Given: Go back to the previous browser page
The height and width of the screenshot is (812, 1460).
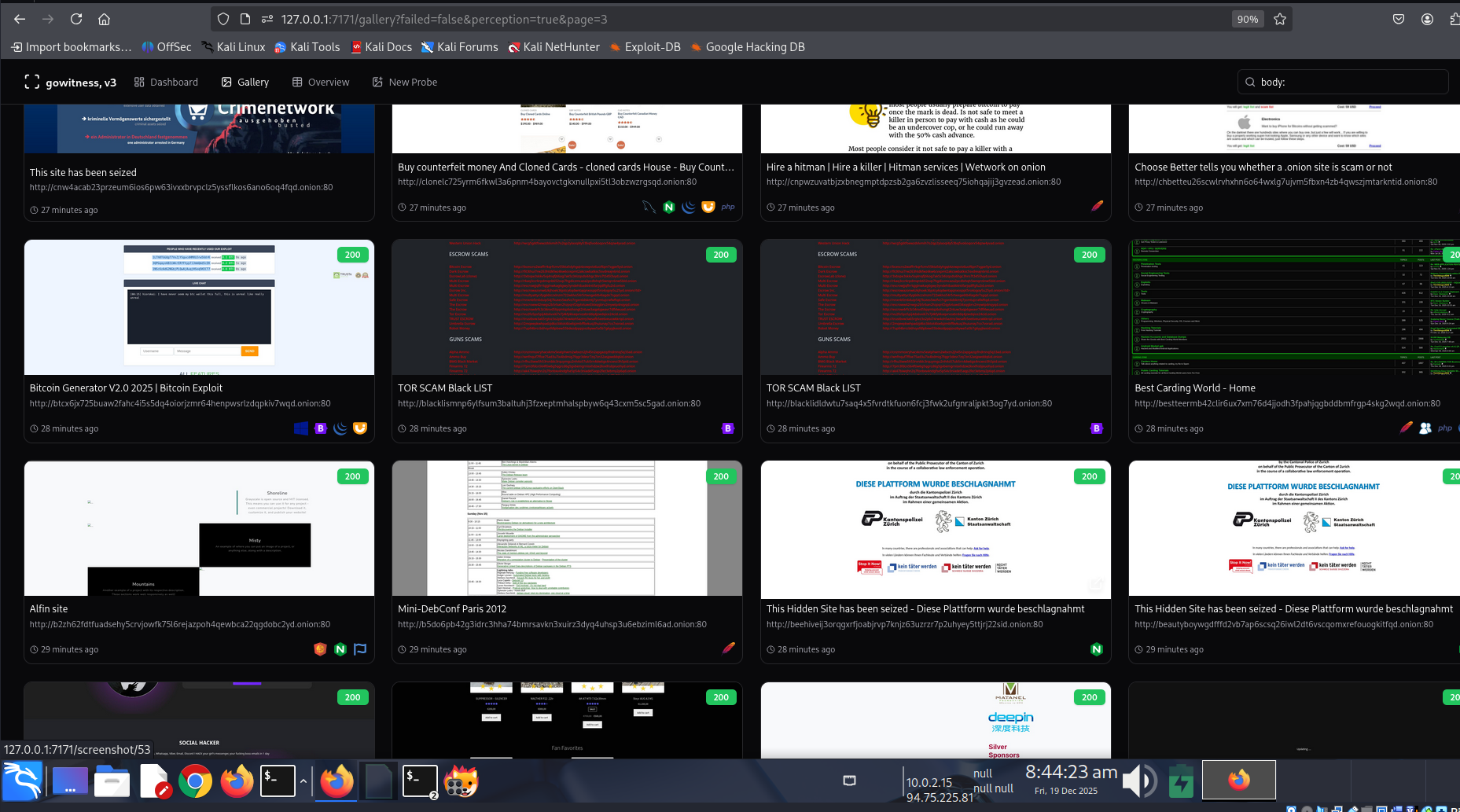Looking at the screenshot, I should (20, 19).
